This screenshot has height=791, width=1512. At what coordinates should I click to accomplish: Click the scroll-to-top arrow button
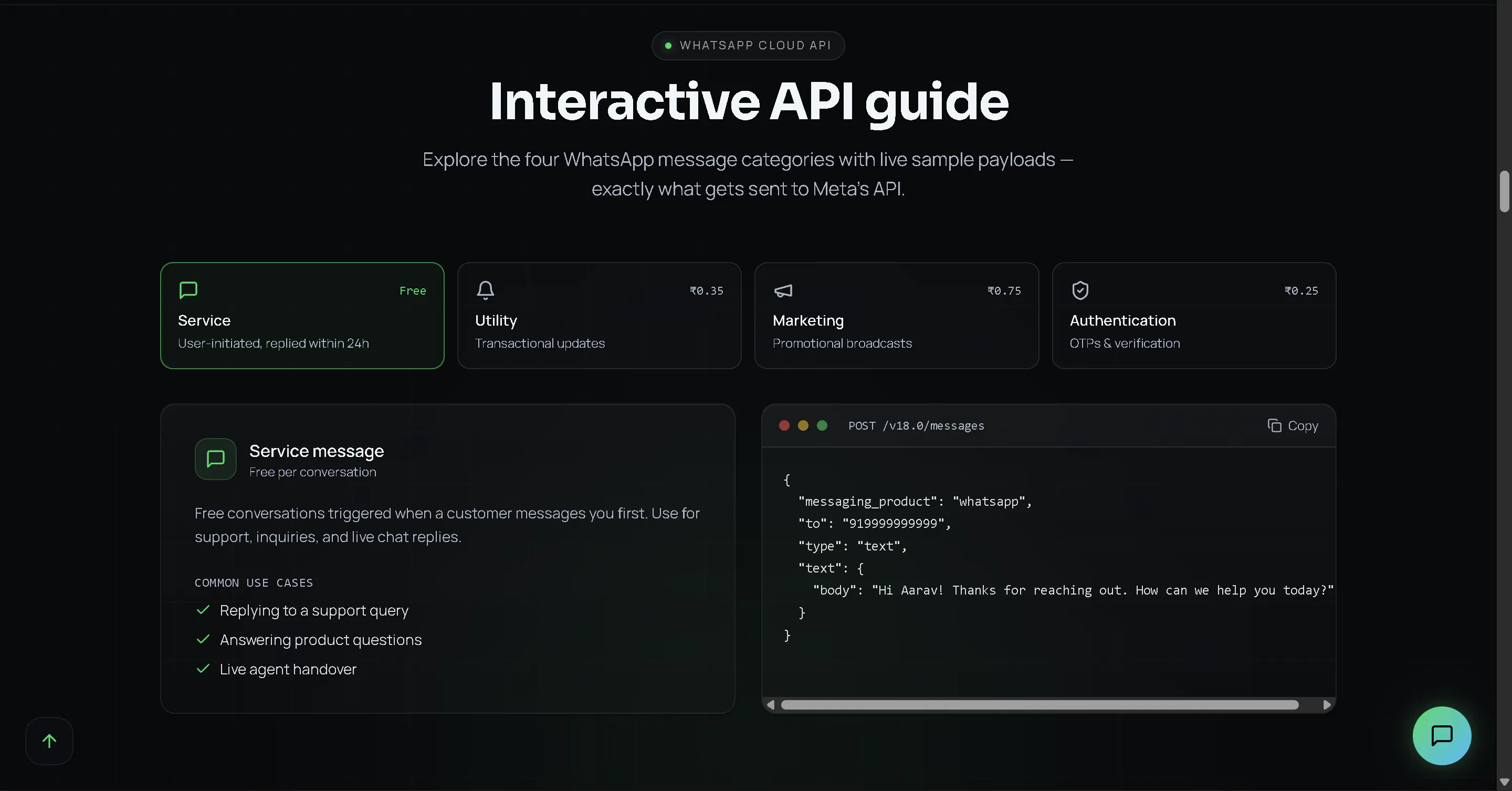coord(49,741)
